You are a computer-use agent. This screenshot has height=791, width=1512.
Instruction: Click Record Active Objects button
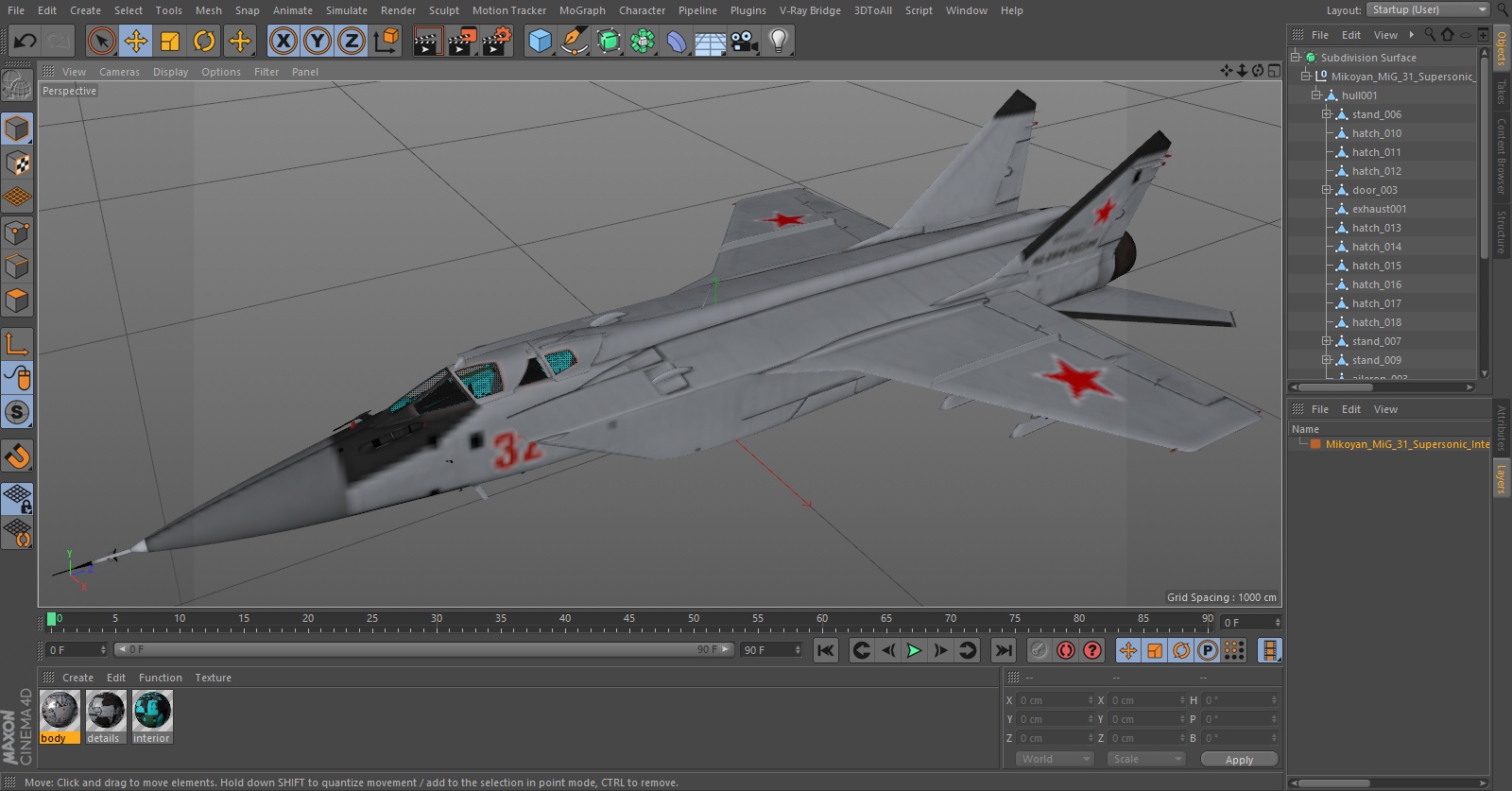click(1039, 650)
